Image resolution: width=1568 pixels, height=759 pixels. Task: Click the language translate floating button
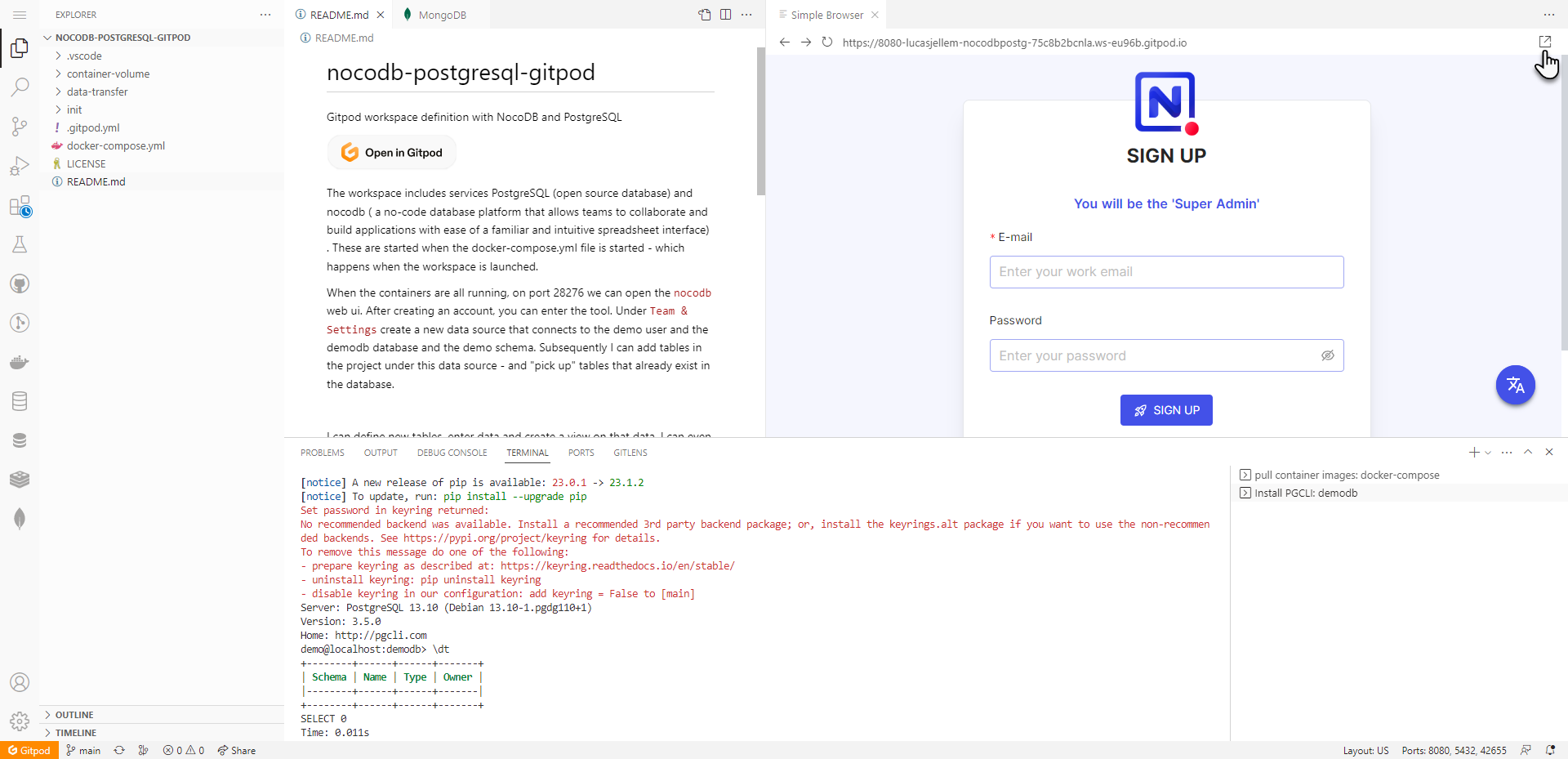click(1516, 385)
